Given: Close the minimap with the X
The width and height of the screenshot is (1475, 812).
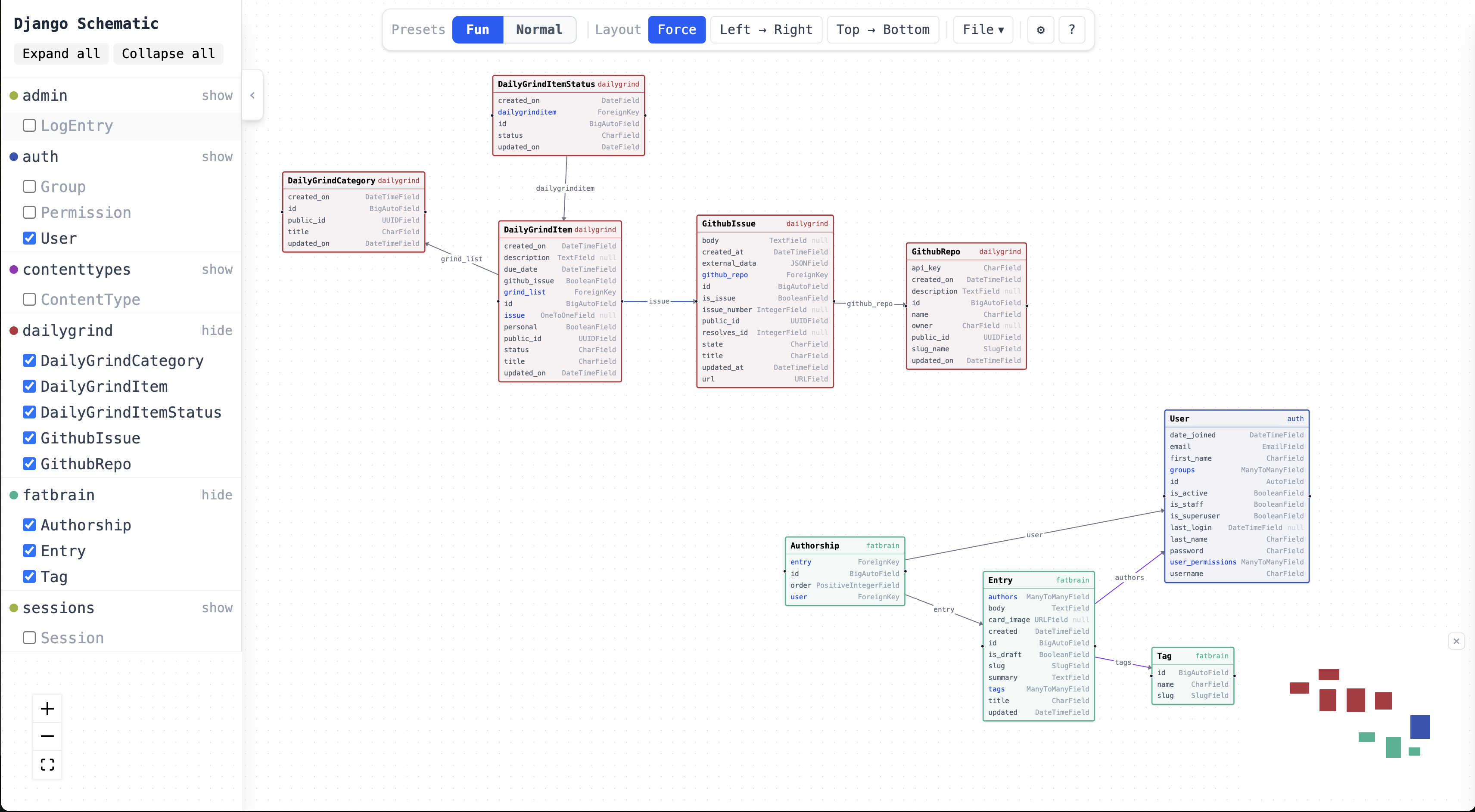Looking at the screenshot, I should [1456, 641].
